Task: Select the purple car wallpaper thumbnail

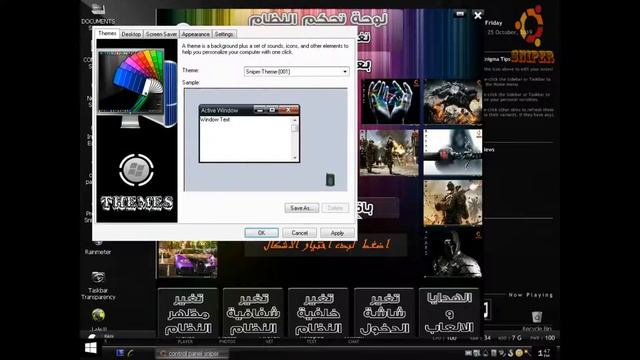Action: 188,259
